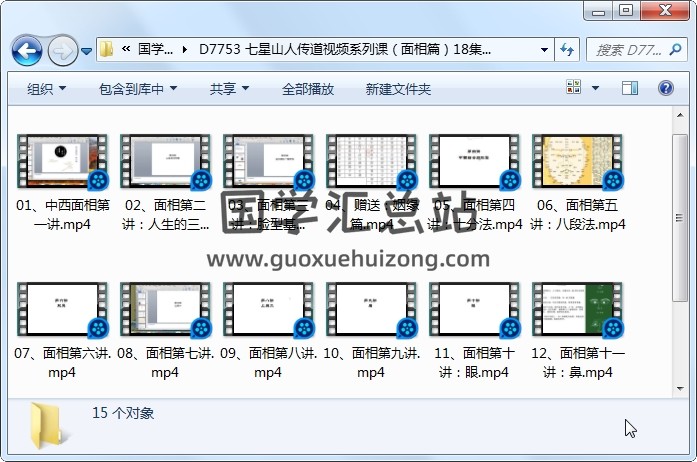Select video thumbnail 11、面相第十讲 眼

coord(474,309)
